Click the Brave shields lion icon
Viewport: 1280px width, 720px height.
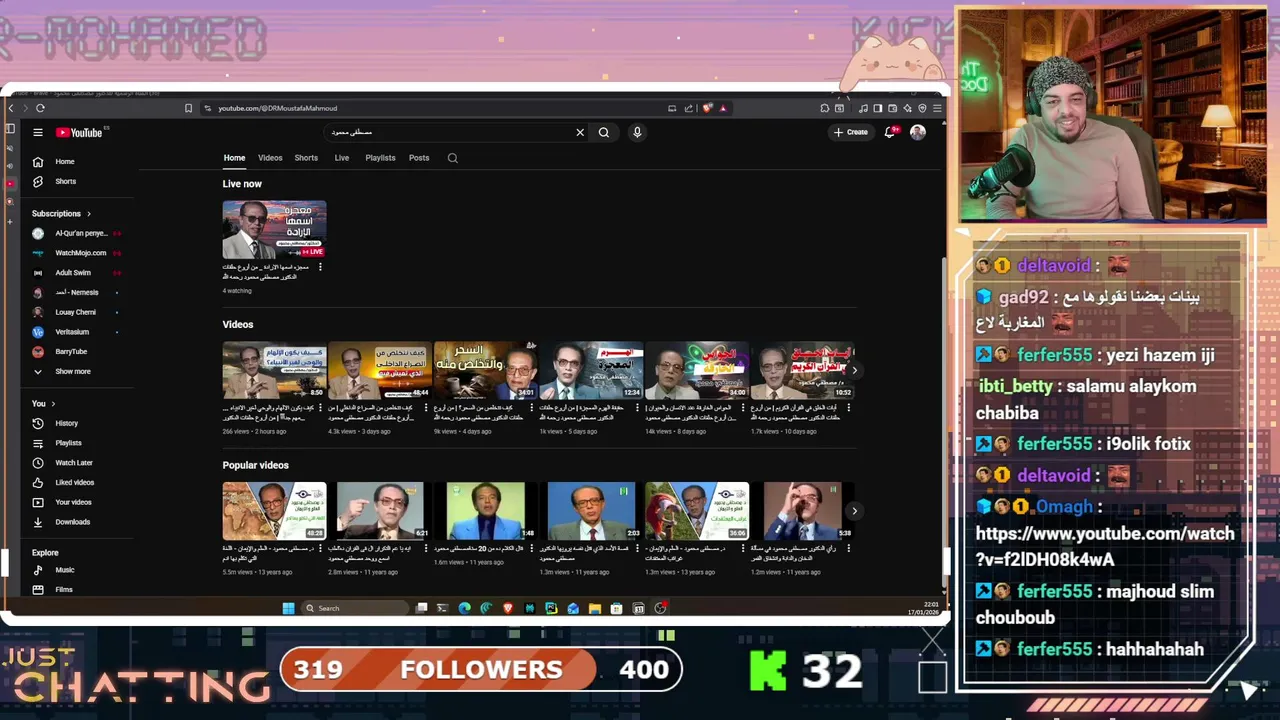[x=708, y=108]
